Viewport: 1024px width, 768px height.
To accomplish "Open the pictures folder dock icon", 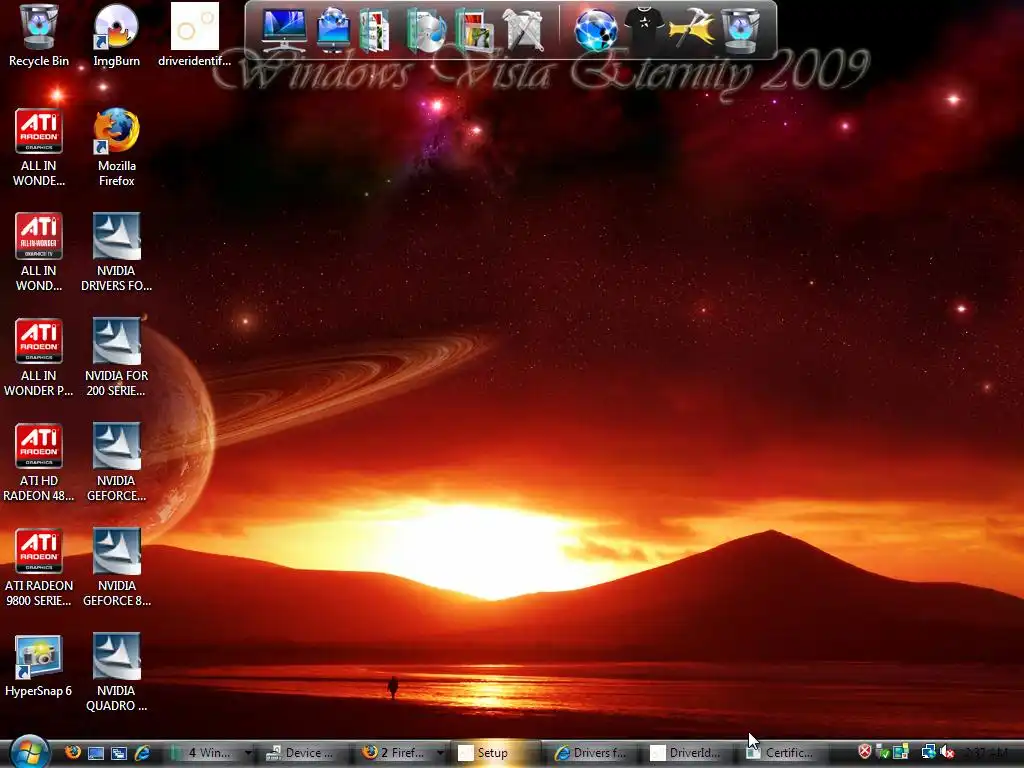I will 474,30.
